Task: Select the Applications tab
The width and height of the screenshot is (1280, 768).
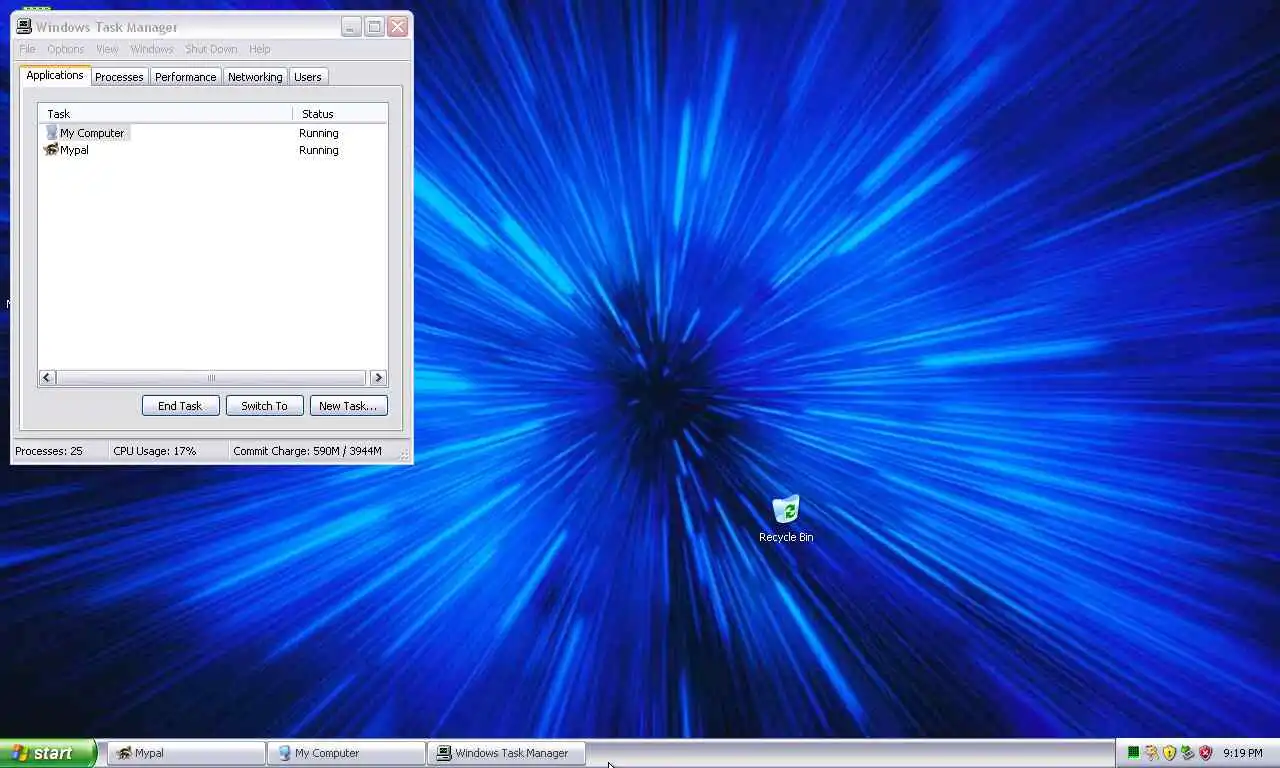Action: [x=55, y=75]
